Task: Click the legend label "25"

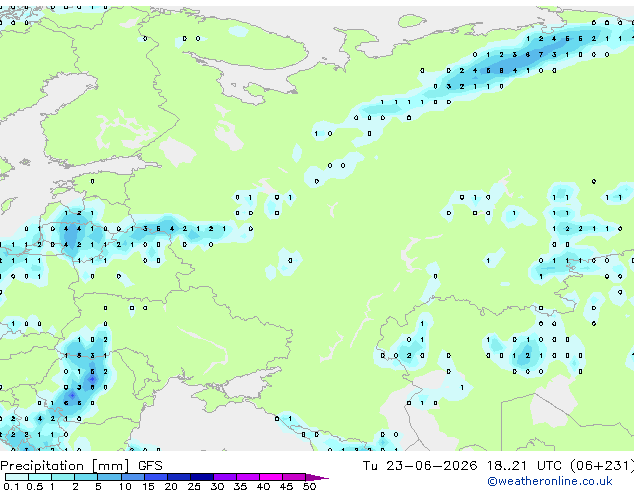Action: (194, 486)
